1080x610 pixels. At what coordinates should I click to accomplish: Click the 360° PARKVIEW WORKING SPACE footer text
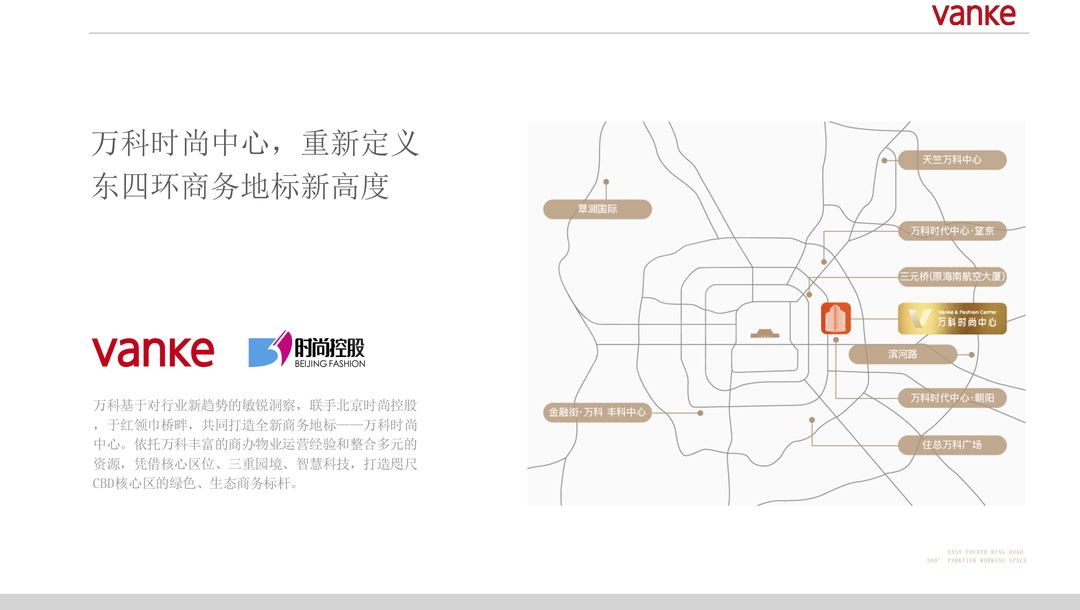click(977, 560)
